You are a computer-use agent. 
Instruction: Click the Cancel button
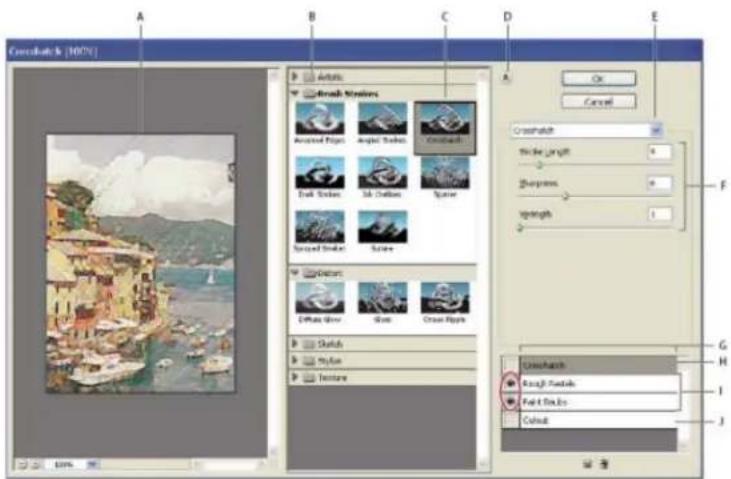[x=599, y=101]
